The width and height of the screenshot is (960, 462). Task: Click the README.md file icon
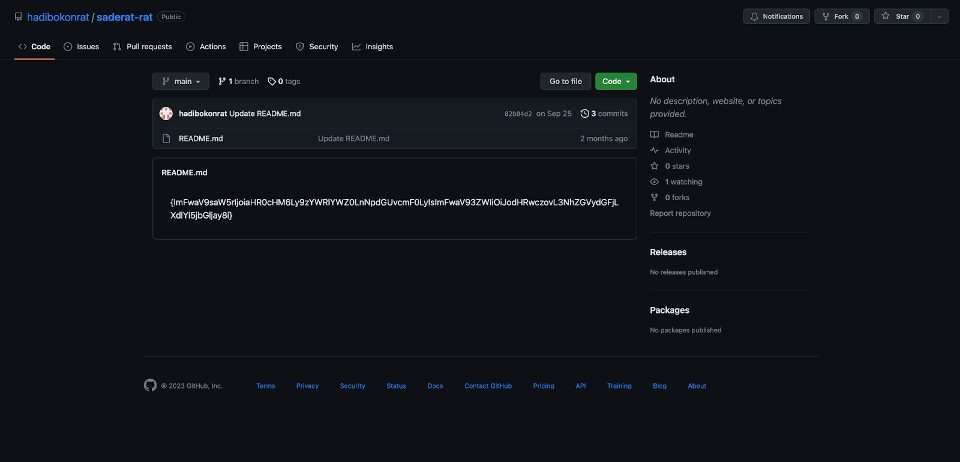pyautogui.click(x=168, y=138)
